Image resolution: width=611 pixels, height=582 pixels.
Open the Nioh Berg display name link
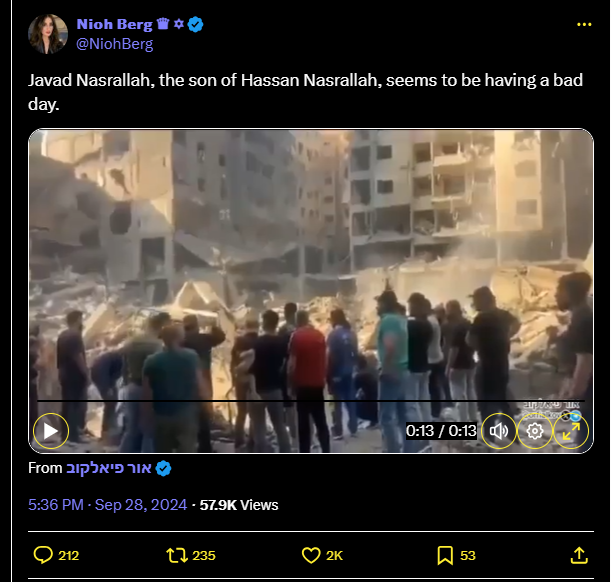pyautogui.click(x=114, y=24)
